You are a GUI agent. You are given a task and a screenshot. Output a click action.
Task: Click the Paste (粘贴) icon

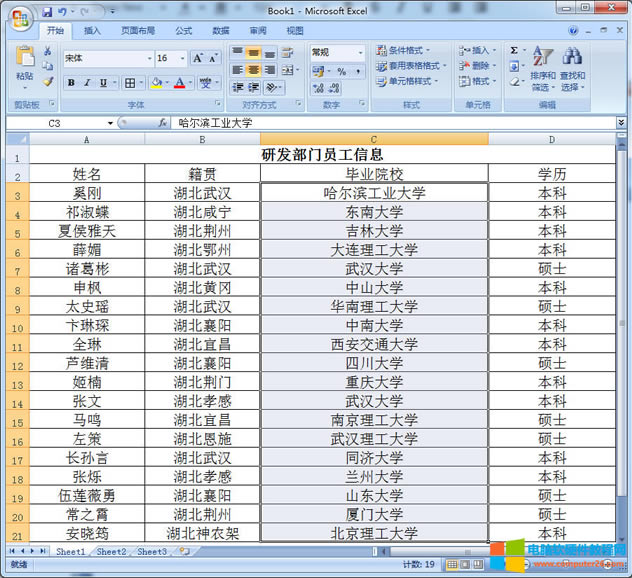(x=24, y=60)
